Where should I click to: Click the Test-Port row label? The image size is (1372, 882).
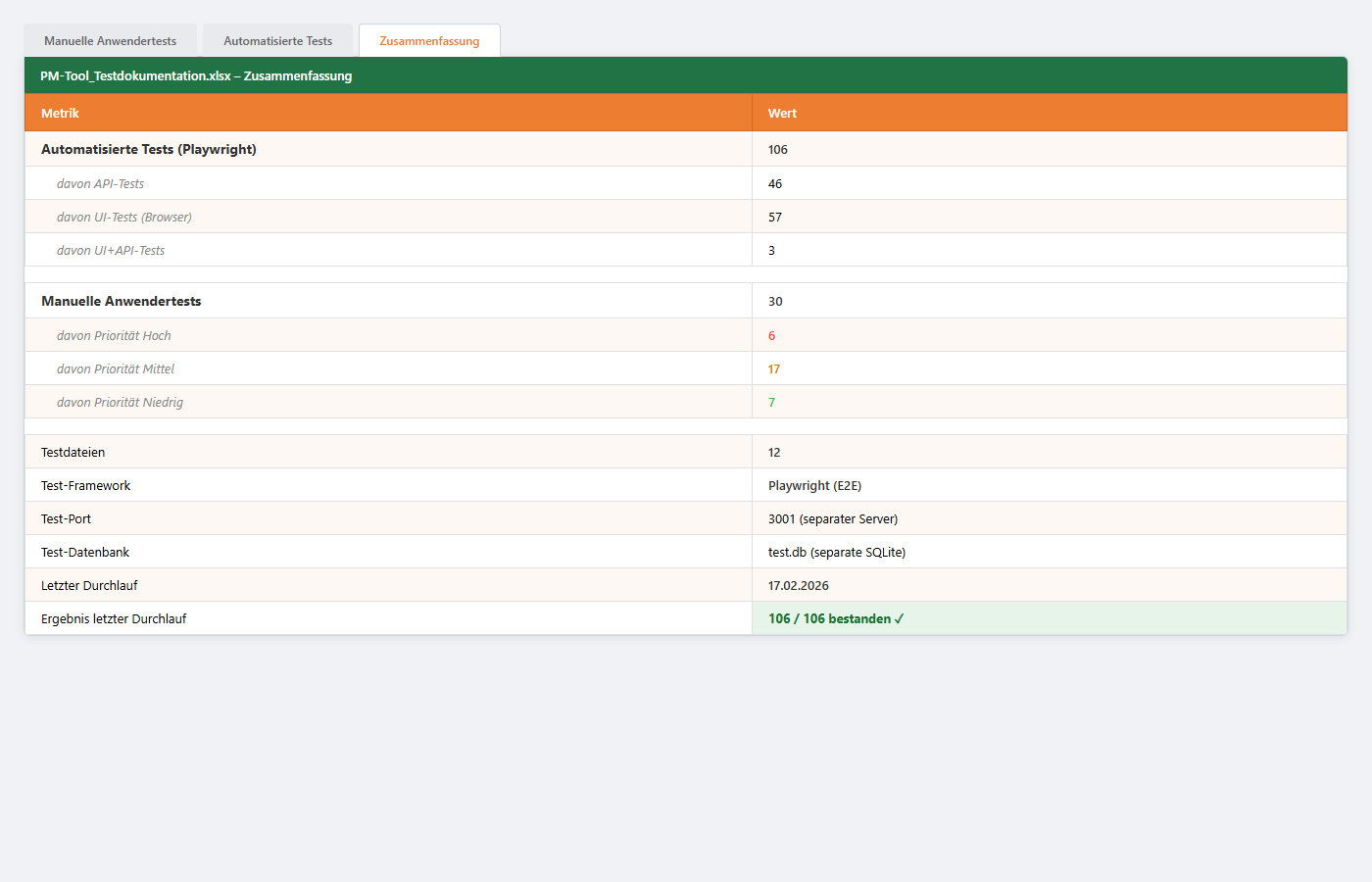click(66, 518)
